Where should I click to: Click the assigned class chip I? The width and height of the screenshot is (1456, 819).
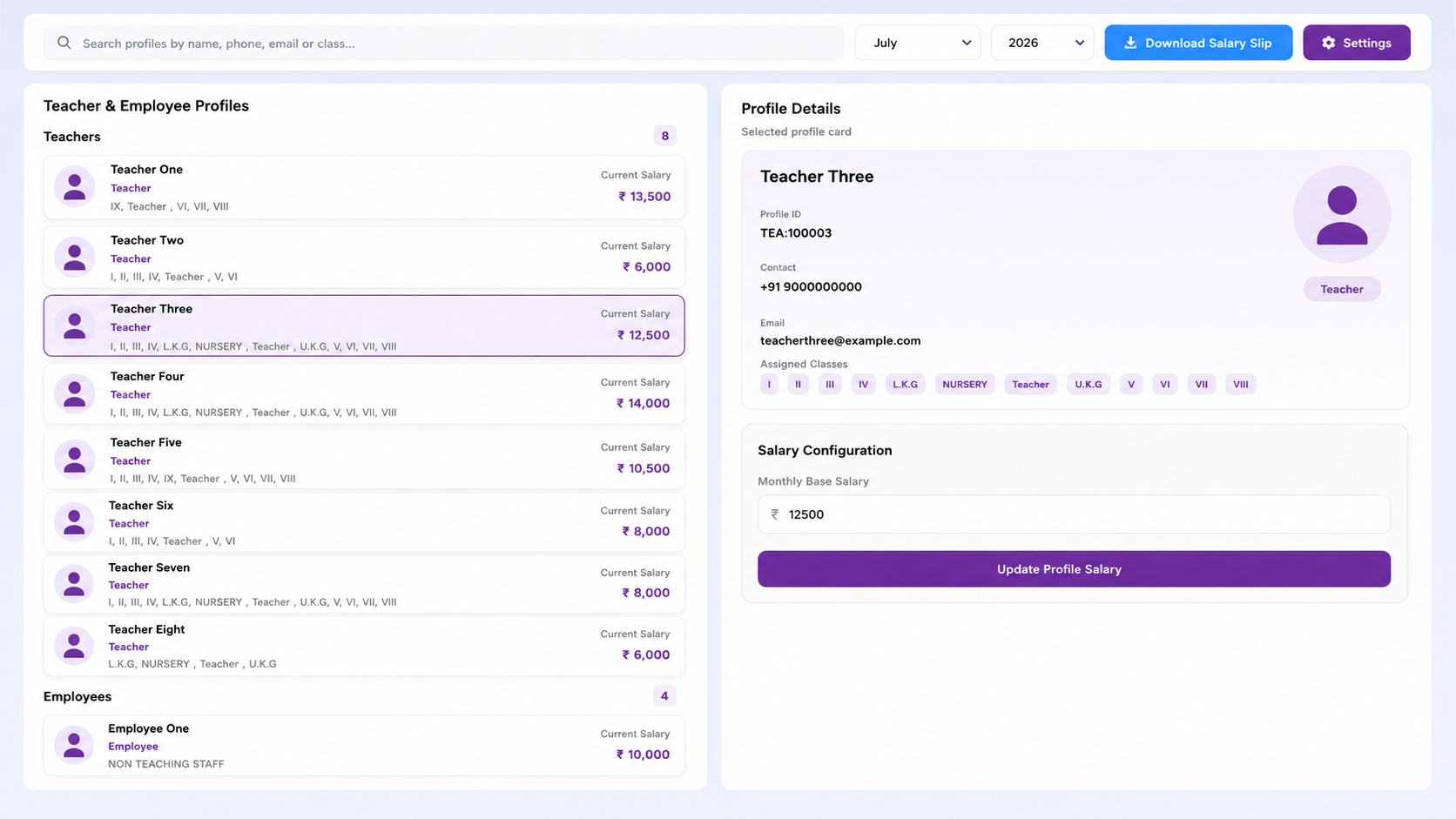[x=769, y=384]
